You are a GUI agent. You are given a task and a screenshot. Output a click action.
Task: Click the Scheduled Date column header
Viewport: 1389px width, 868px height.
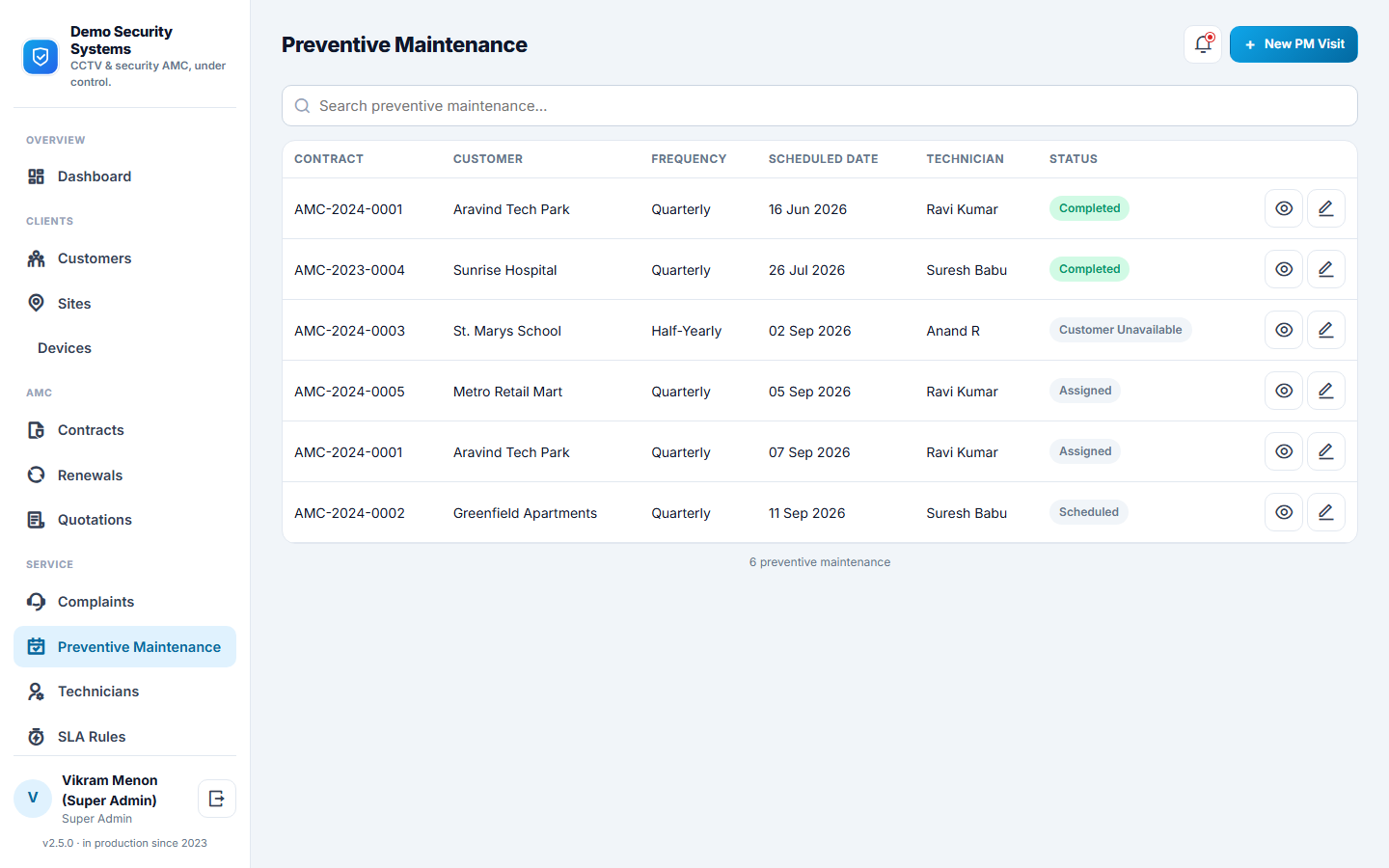pyautogui.click(x=823, y=159)
